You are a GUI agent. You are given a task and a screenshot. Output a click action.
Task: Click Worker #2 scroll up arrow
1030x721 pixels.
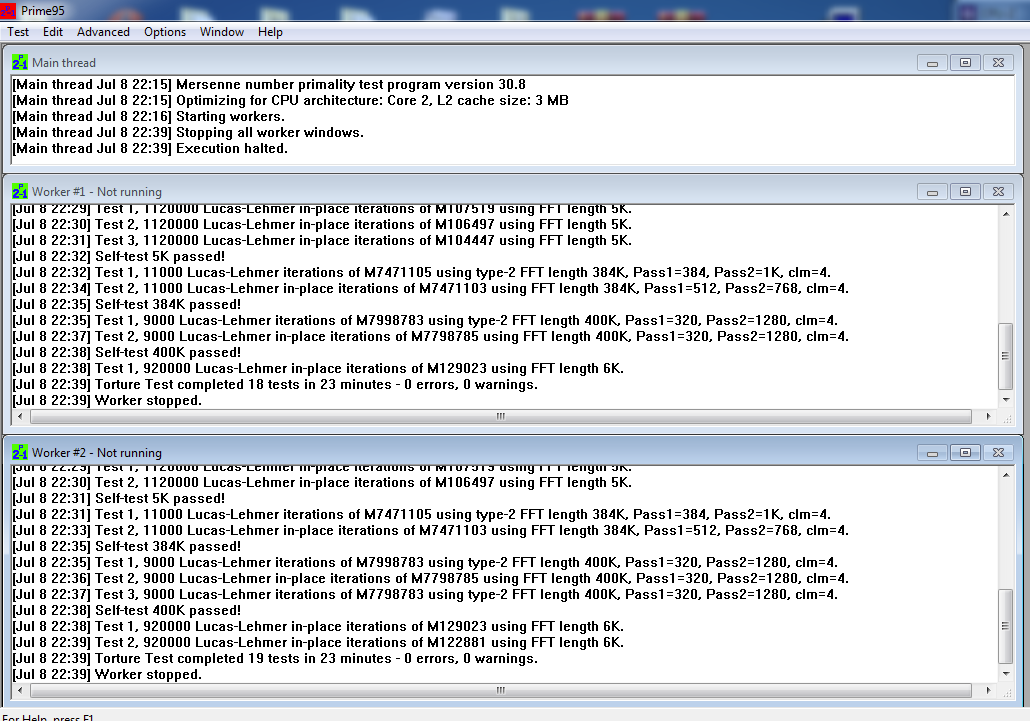tap(1006, 475)
